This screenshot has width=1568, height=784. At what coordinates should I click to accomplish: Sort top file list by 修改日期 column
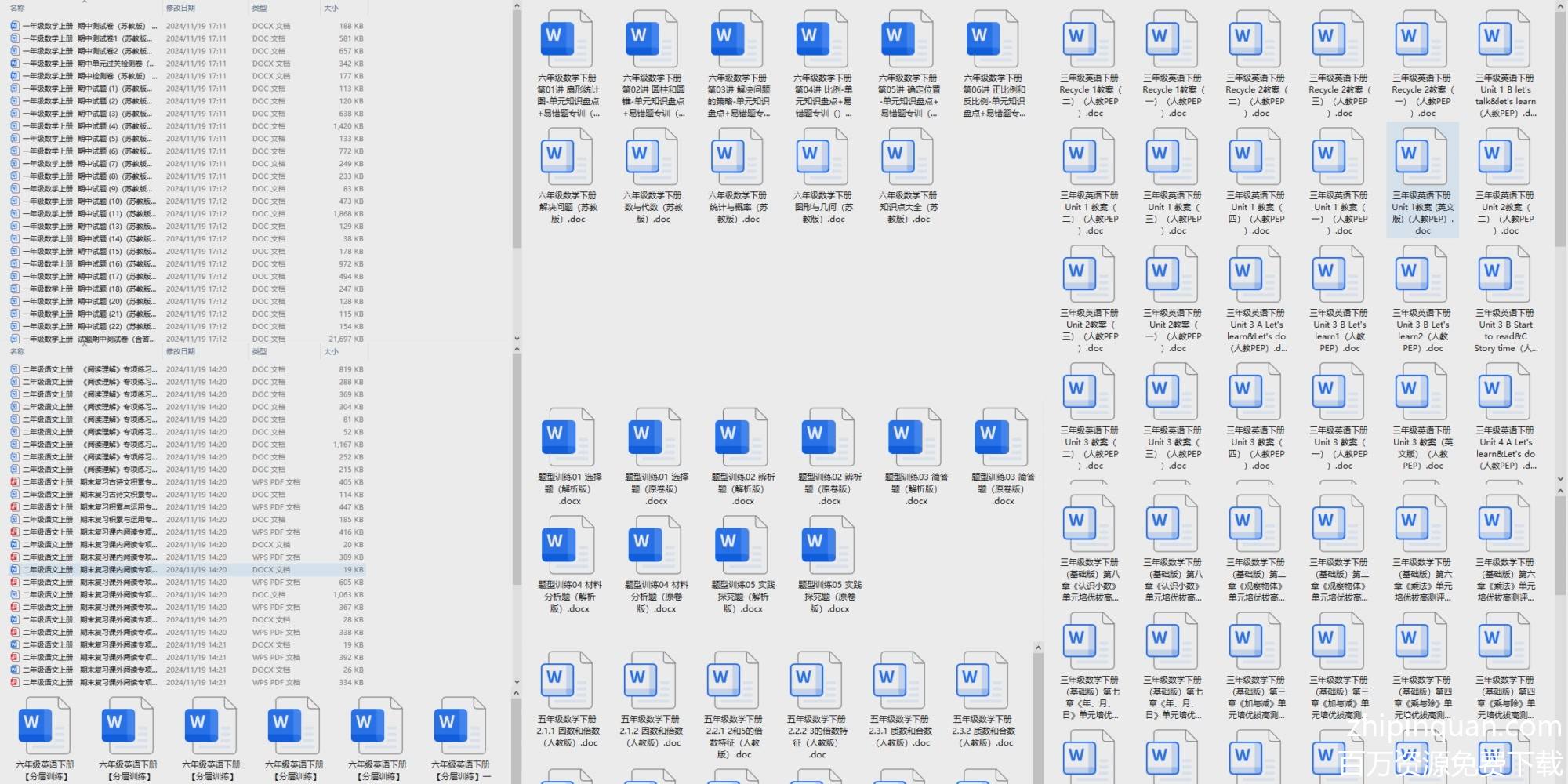pos(180,8)
